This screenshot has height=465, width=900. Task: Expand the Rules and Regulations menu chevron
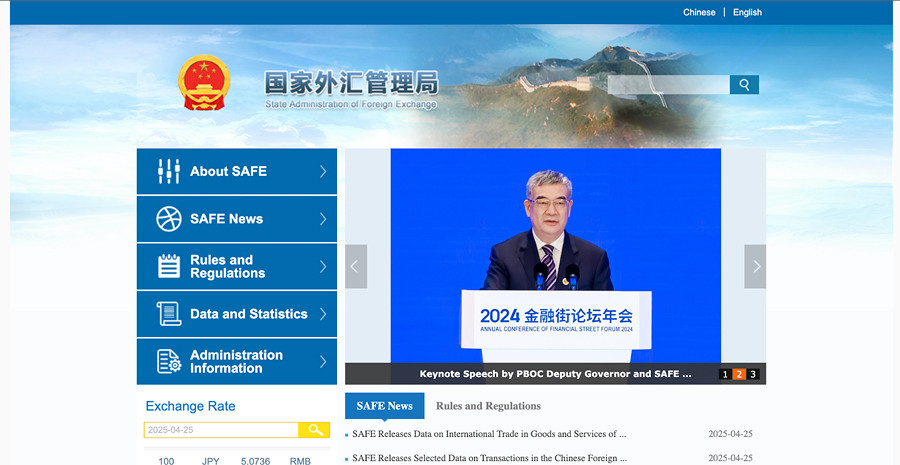point(323,266)
